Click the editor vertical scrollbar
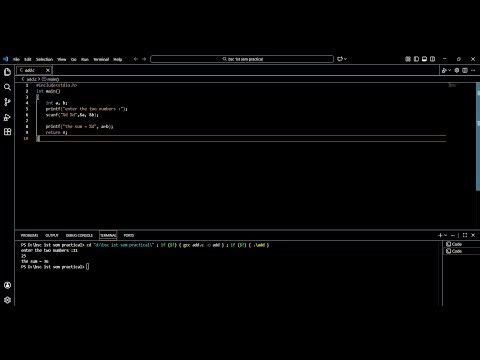The image size is (480, 360). [x=478, y=137]
